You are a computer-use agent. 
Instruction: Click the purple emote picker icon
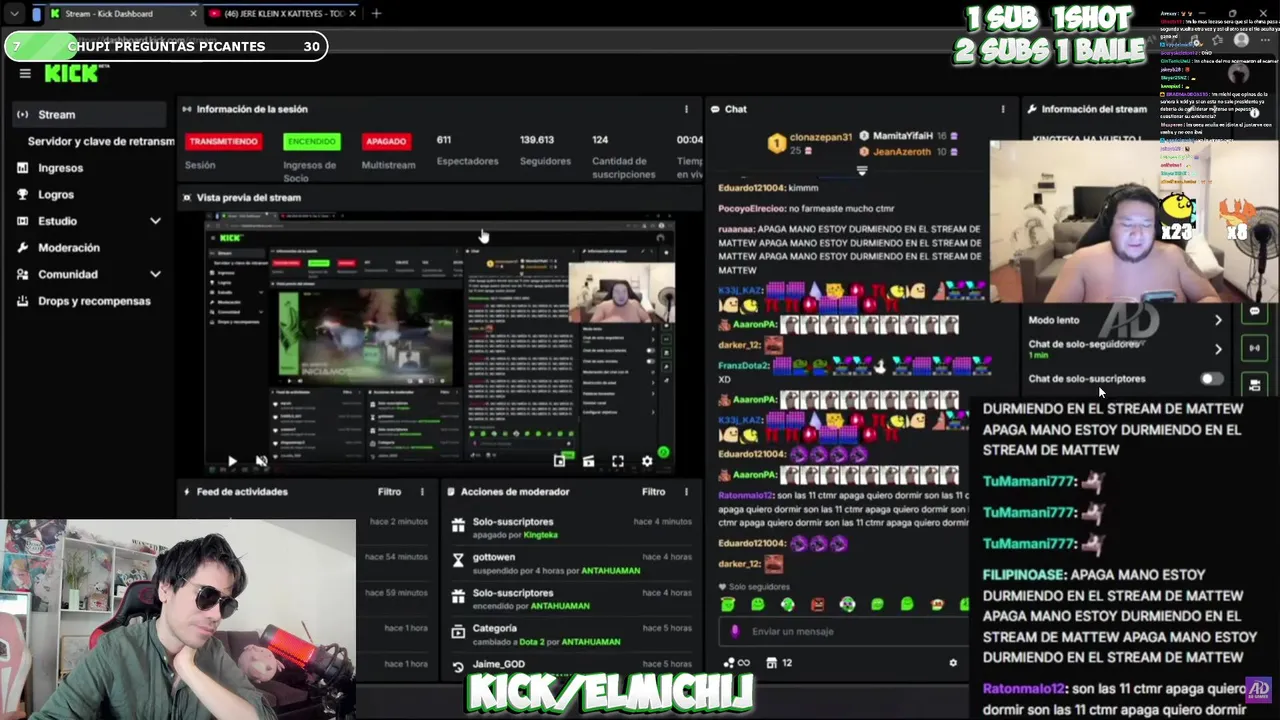[x=735, y=631]
